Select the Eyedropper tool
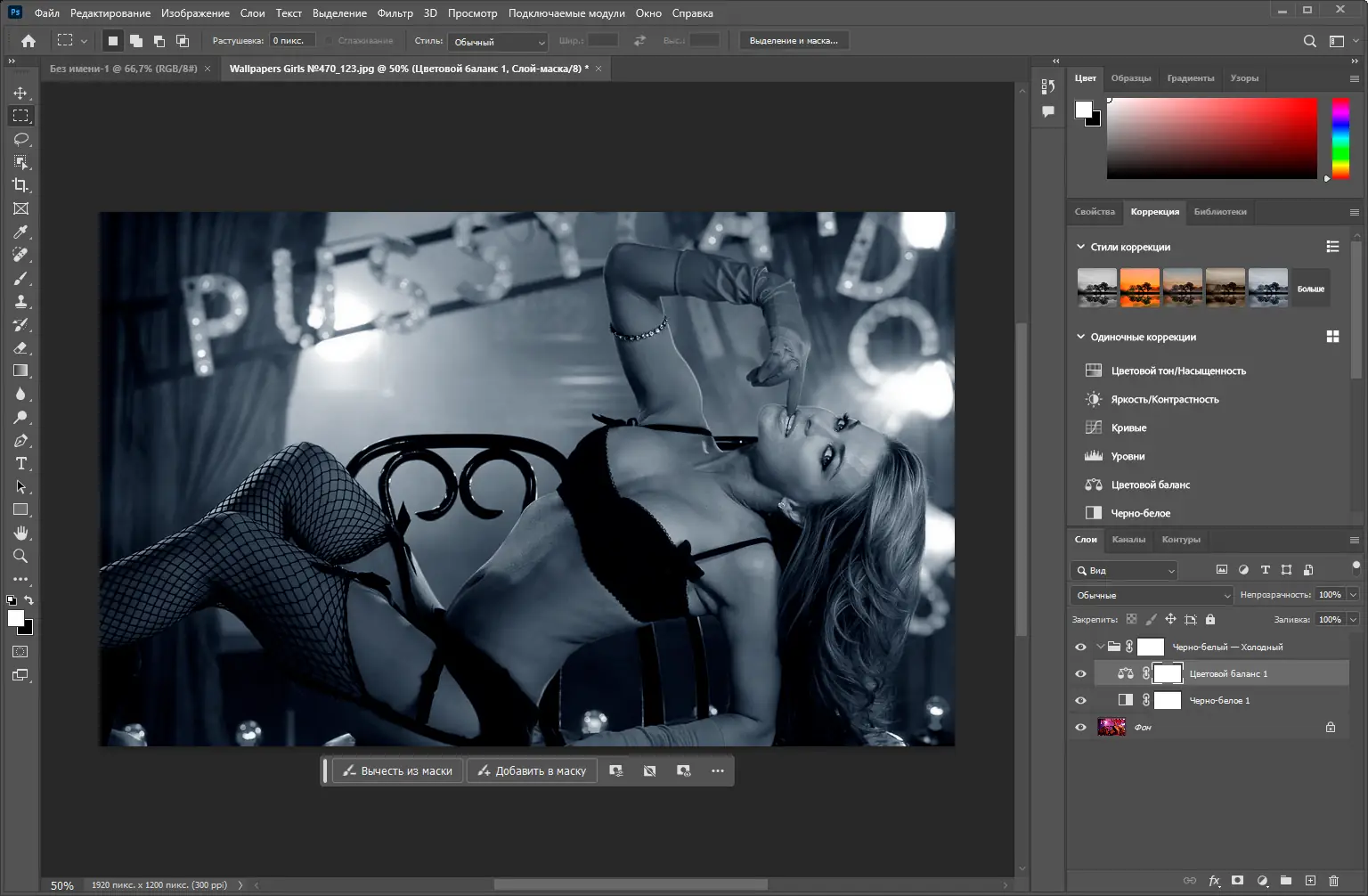Viewport: 1368px width, 896px height. pyautogui.click(x=20, y=232)
